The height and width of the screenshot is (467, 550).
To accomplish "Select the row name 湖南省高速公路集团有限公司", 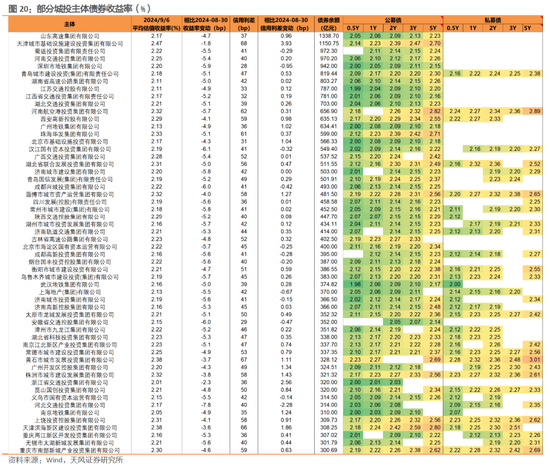I will point(70,81).
